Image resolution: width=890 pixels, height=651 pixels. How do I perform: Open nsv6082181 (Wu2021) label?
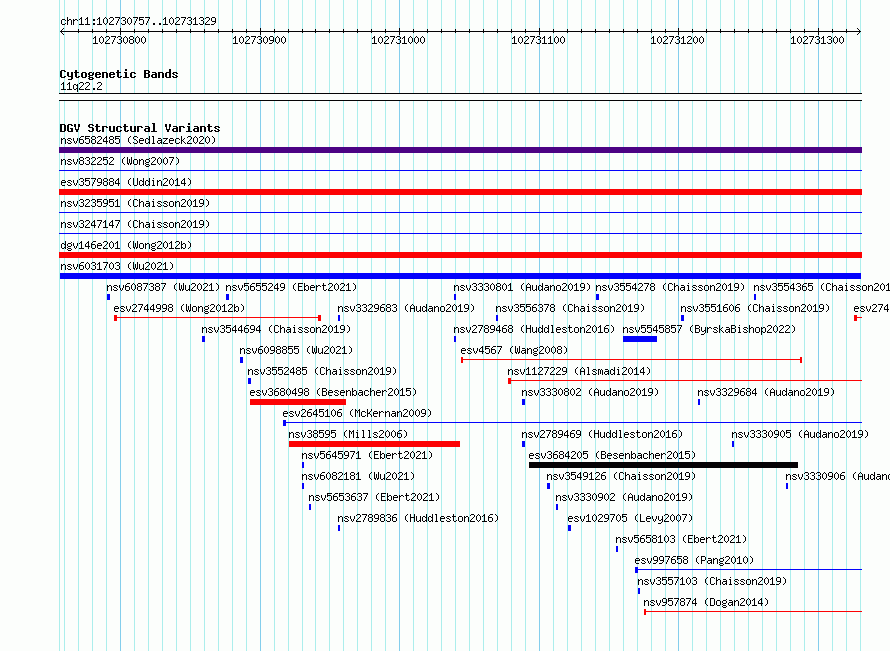[358, 476]
